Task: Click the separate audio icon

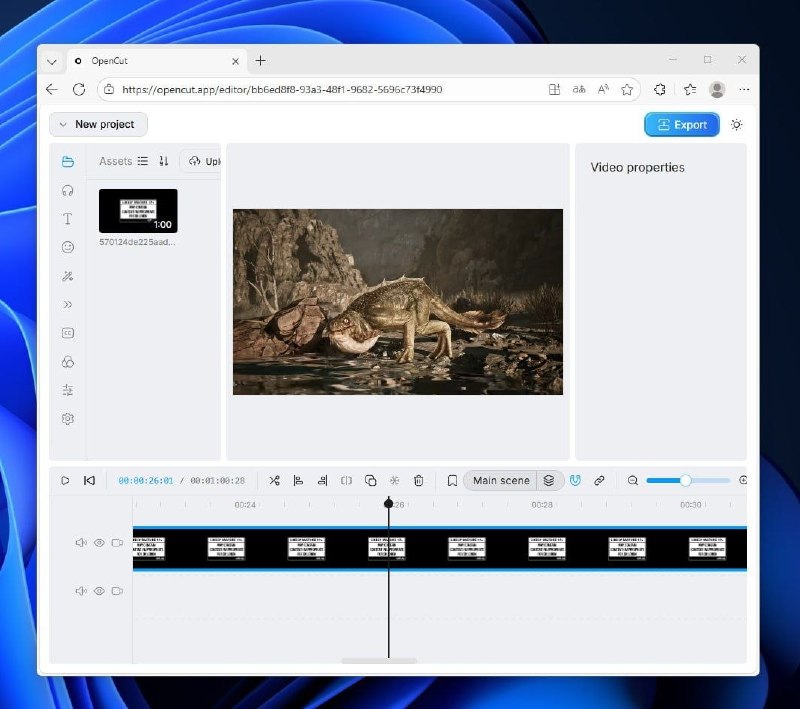Action: point(346,480)
